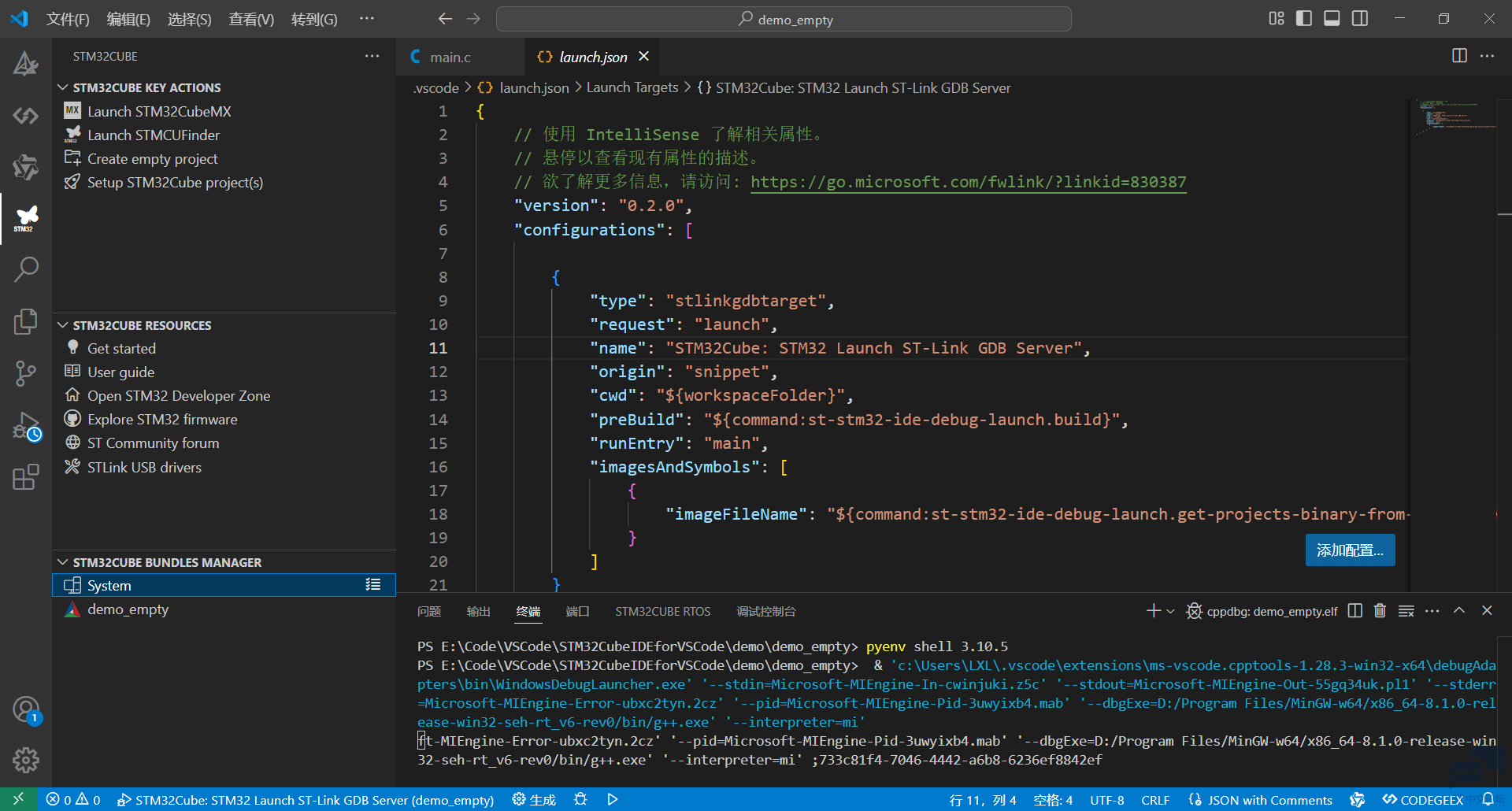
Task: Open the new terminal profile dropdown arrow
Action: (1170, 611)
